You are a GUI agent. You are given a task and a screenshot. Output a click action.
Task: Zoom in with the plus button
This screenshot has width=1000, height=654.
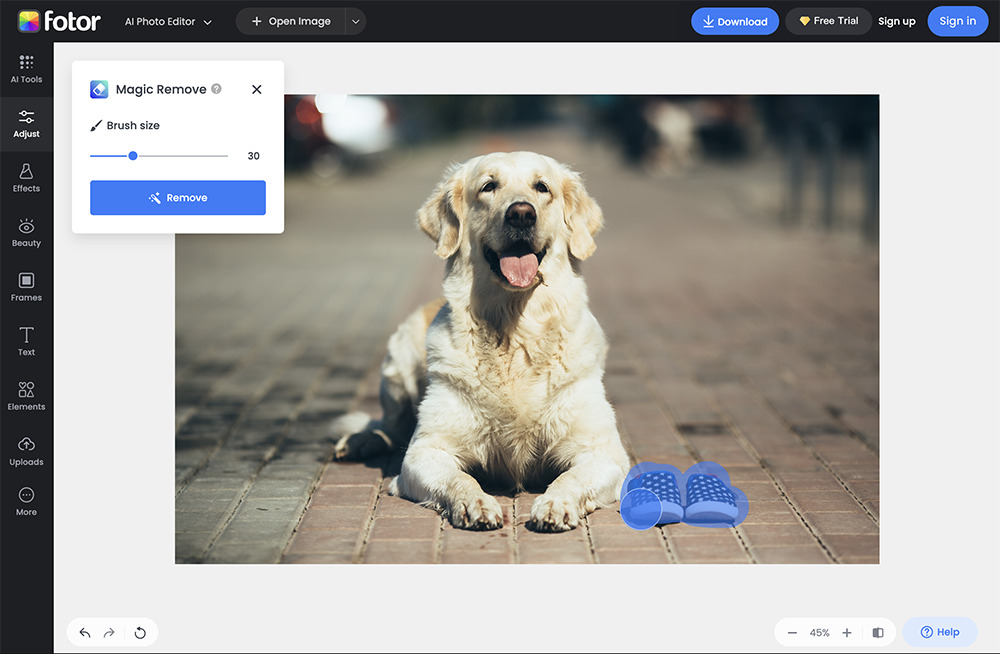(847, 632)
